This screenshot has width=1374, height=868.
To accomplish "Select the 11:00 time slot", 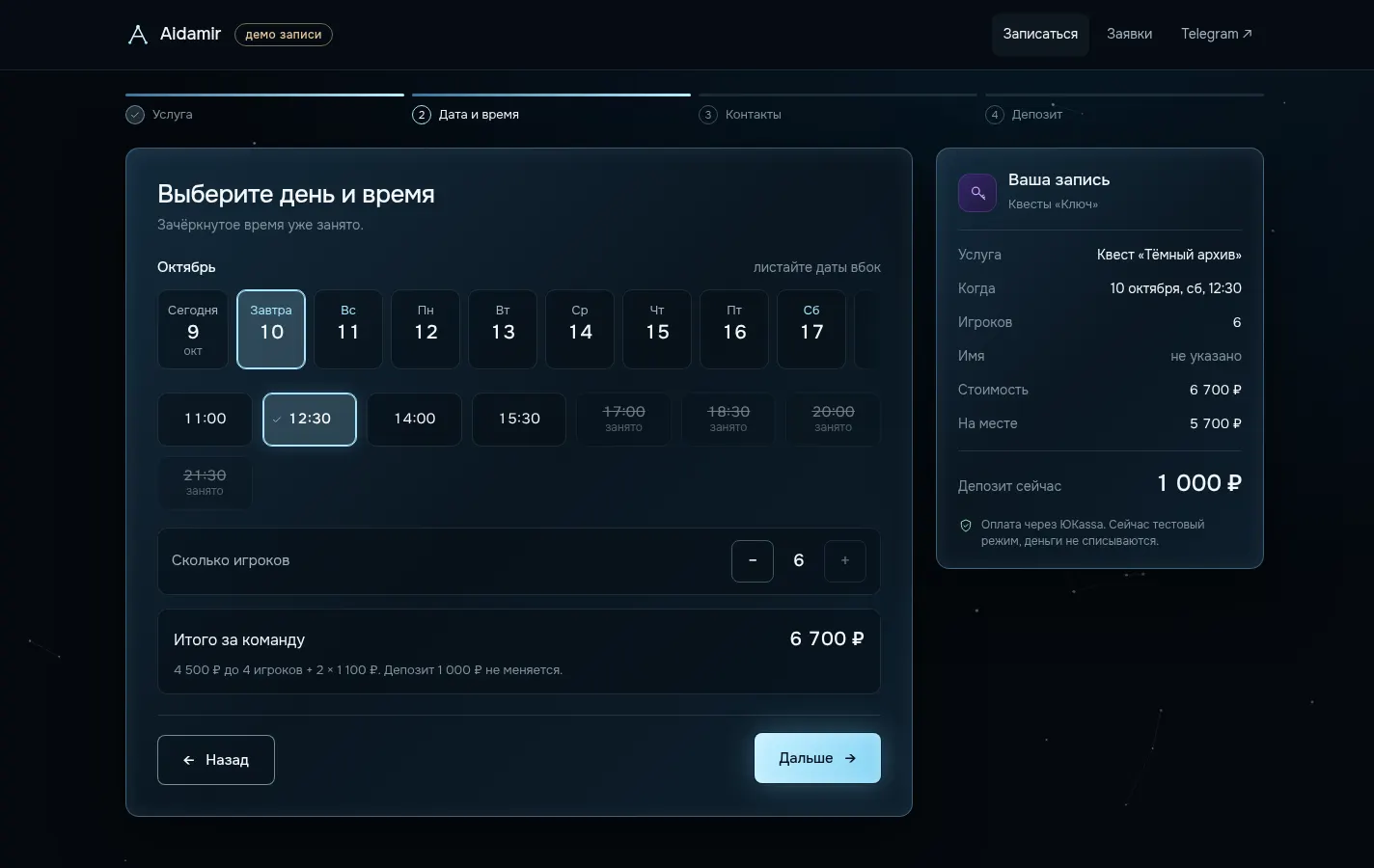I will click(x=206, y=420).
